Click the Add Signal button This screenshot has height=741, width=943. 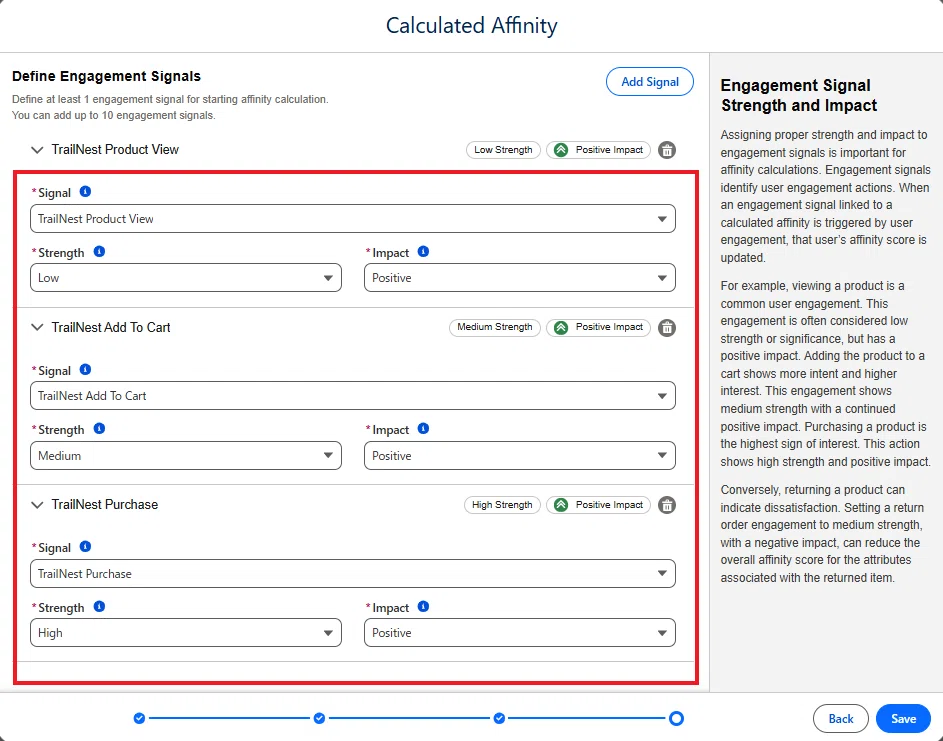650,82
